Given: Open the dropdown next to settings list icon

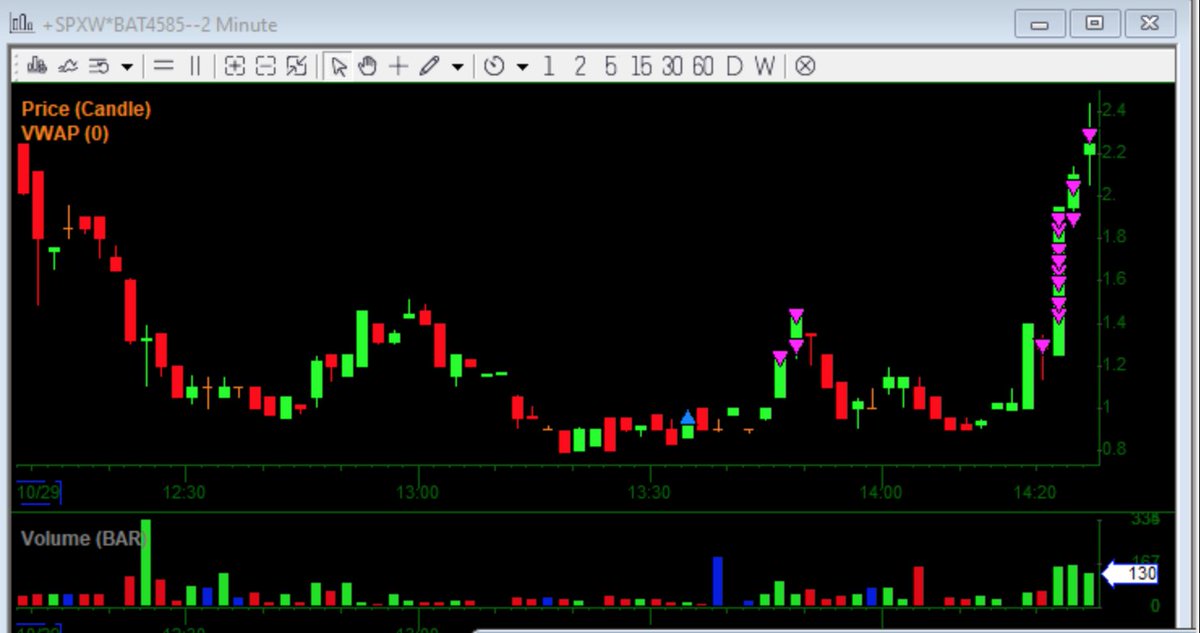Looking at the screenshot, I should tap(127, 67).
